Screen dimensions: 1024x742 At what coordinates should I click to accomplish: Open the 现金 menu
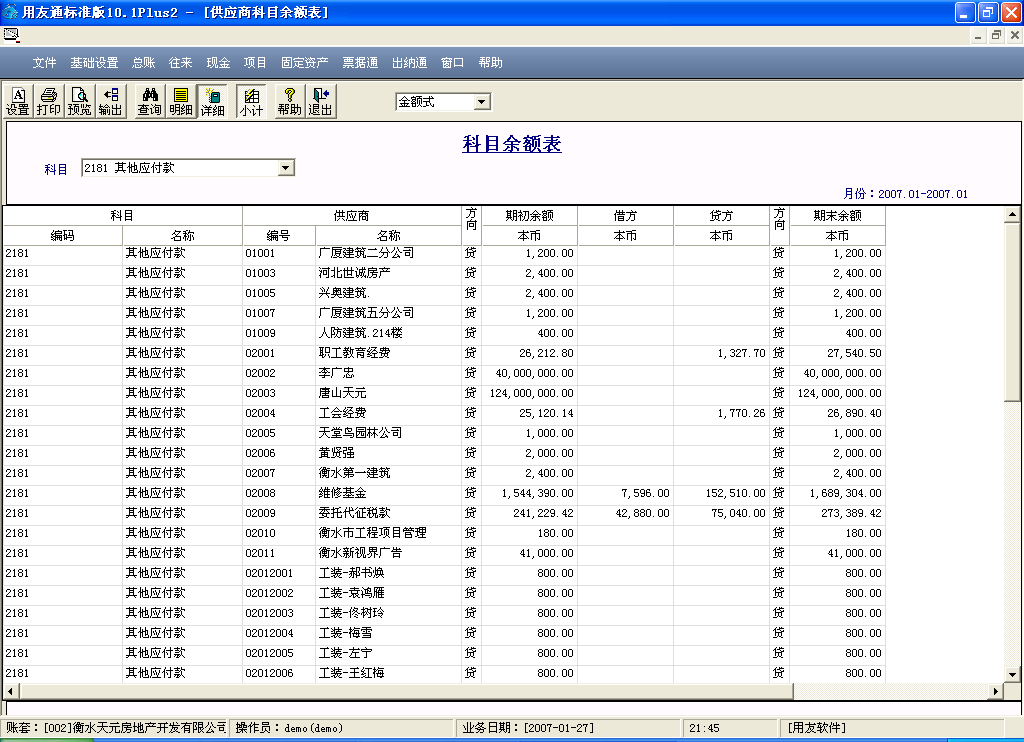(x=218, y=63)
